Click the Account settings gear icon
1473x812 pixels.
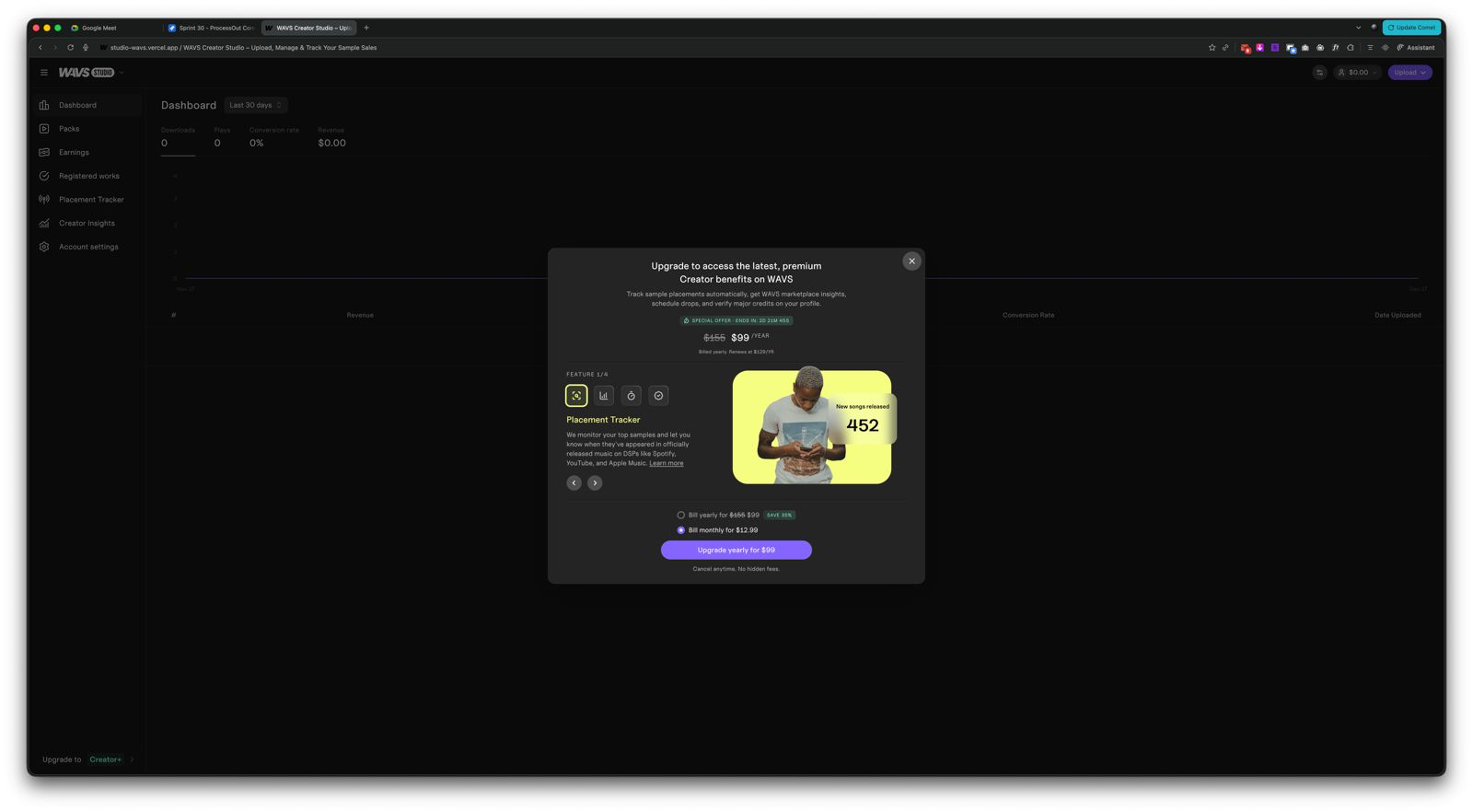[44, 247]
